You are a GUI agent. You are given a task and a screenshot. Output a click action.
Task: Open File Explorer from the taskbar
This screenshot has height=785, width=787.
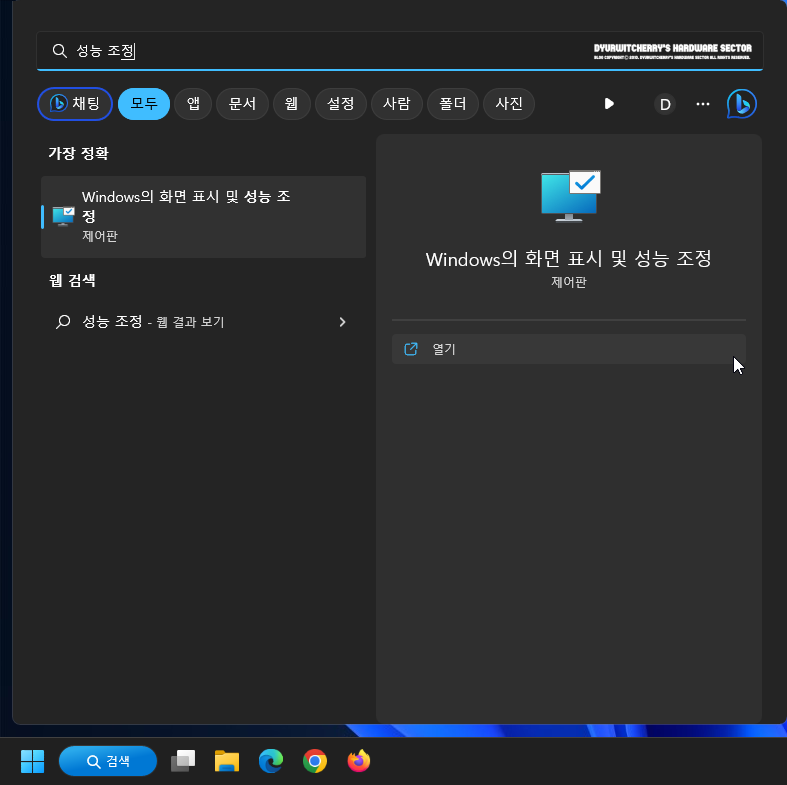point(227,761)
